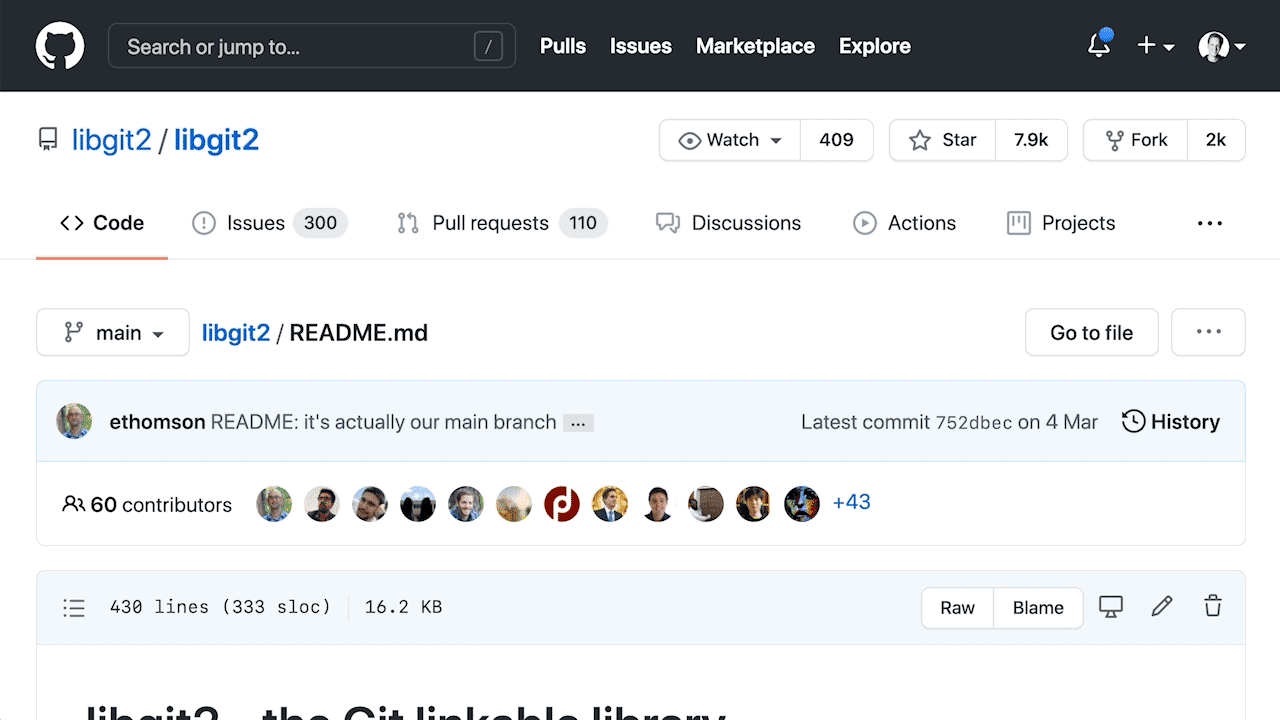This screenshot has height=720, width=1280.
Task: Switch to the Actions tab
Action: (905, 223)
